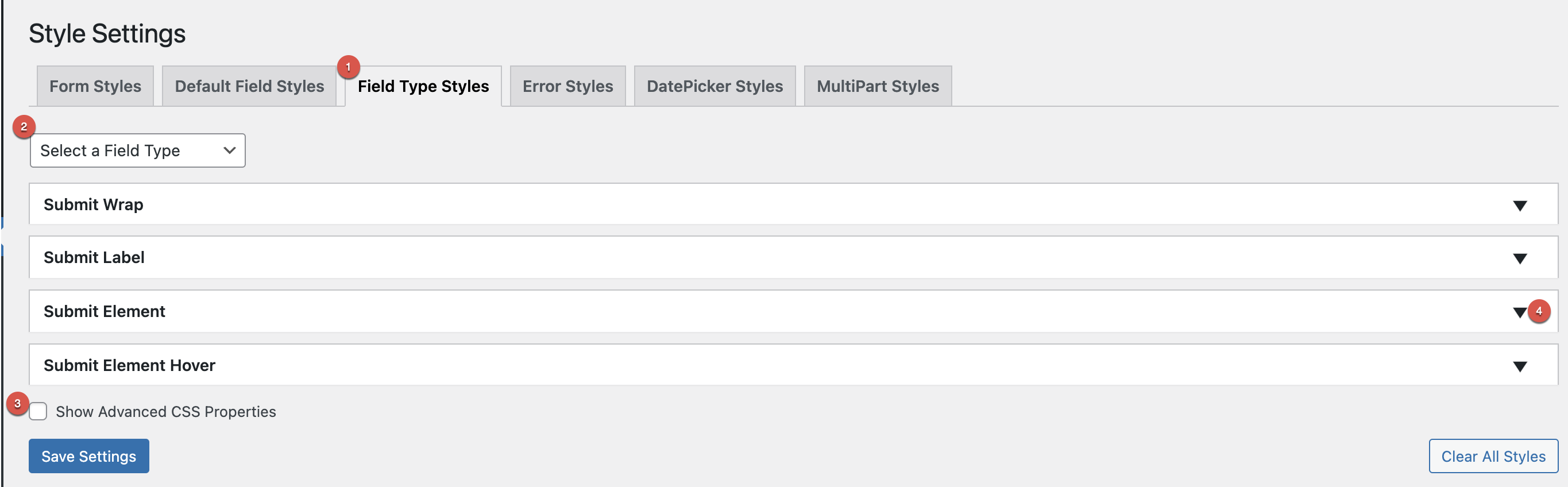Click the Save Settings button
The height and width of the screenshot is (487, 1568).
tap(88, 456)
